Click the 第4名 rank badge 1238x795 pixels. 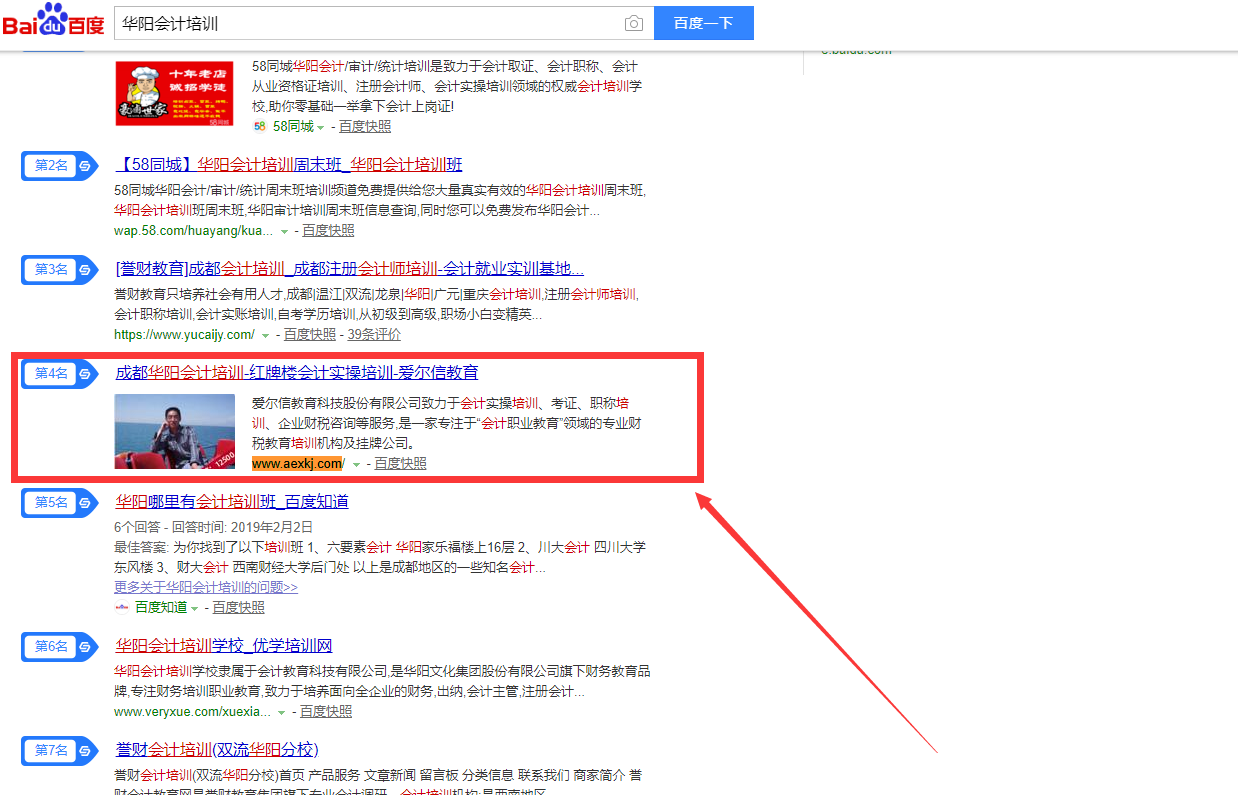[x=60, y=373]
